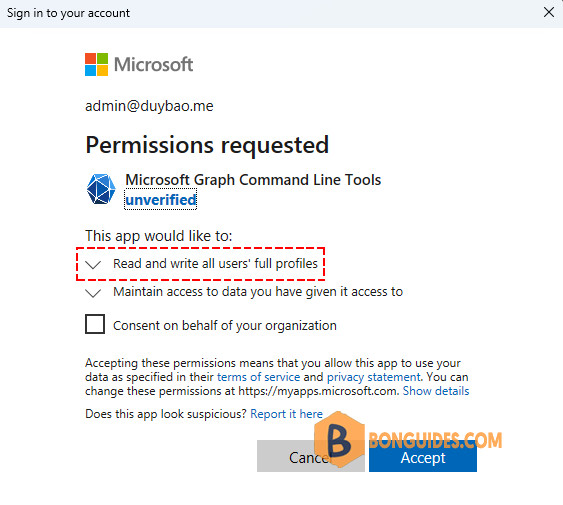Expand Read and write all users' full profiles
This screenshot has height=505, width=563.
93,265
